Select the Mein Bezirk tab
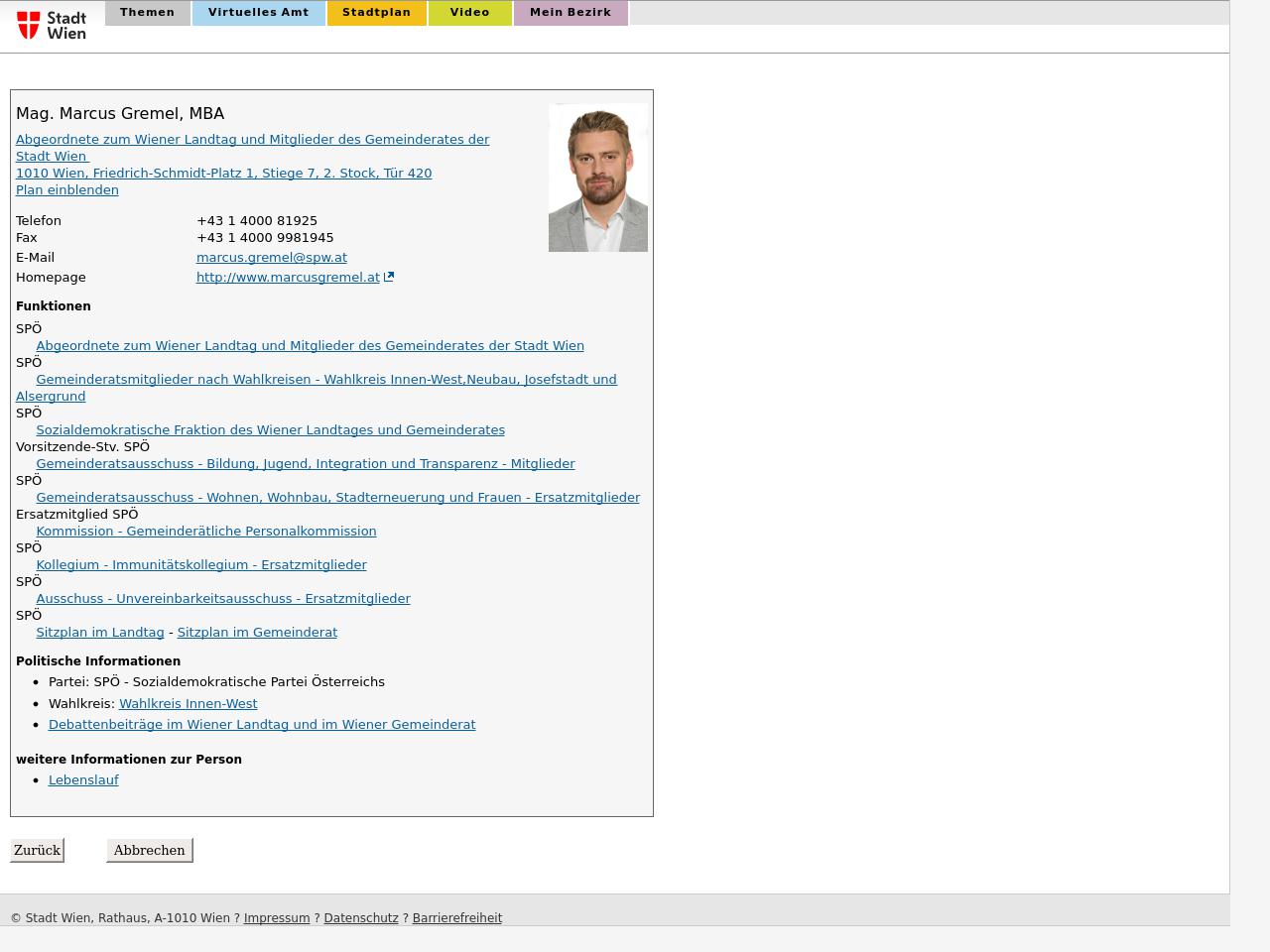This screenshot has height=952, width=1270. coord(571,13)
